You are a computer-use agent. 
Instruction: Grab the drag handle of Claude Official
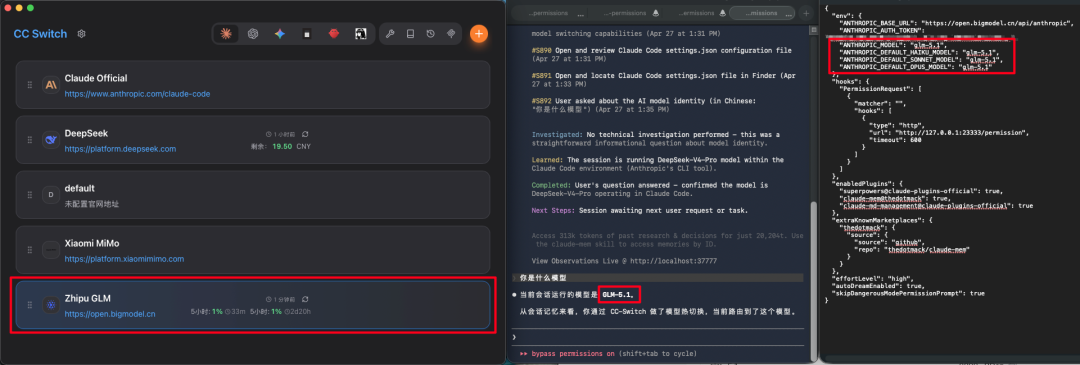tap(30, 85)
